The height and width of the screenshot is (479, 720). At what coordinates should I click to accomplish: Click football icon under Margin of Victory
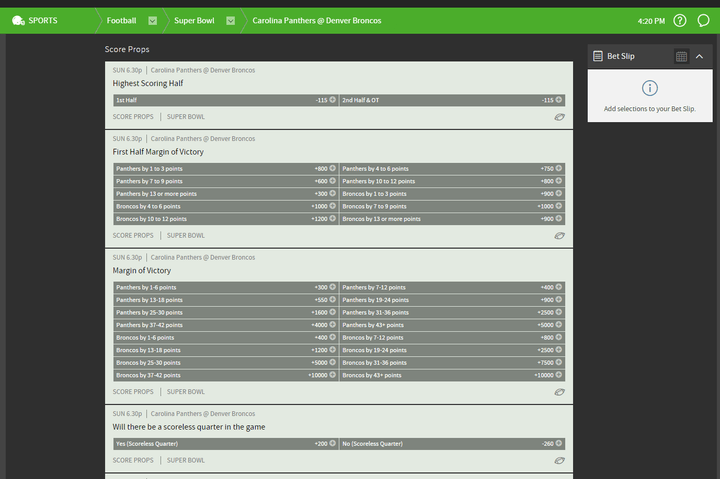click(559, 392)
